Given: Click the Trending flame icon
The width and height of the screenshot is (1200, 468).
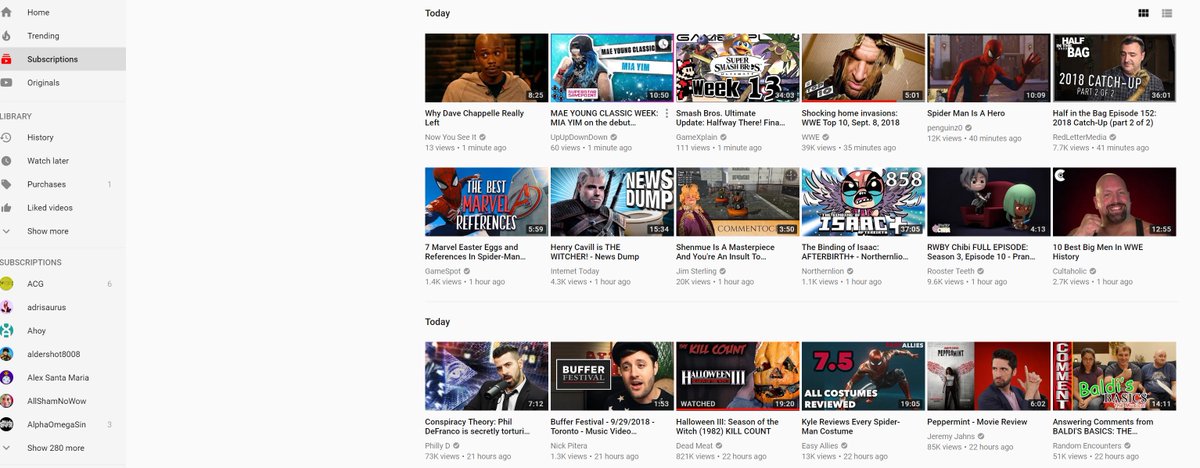Looking at the screenshot, I should click(x=7, y=36).
